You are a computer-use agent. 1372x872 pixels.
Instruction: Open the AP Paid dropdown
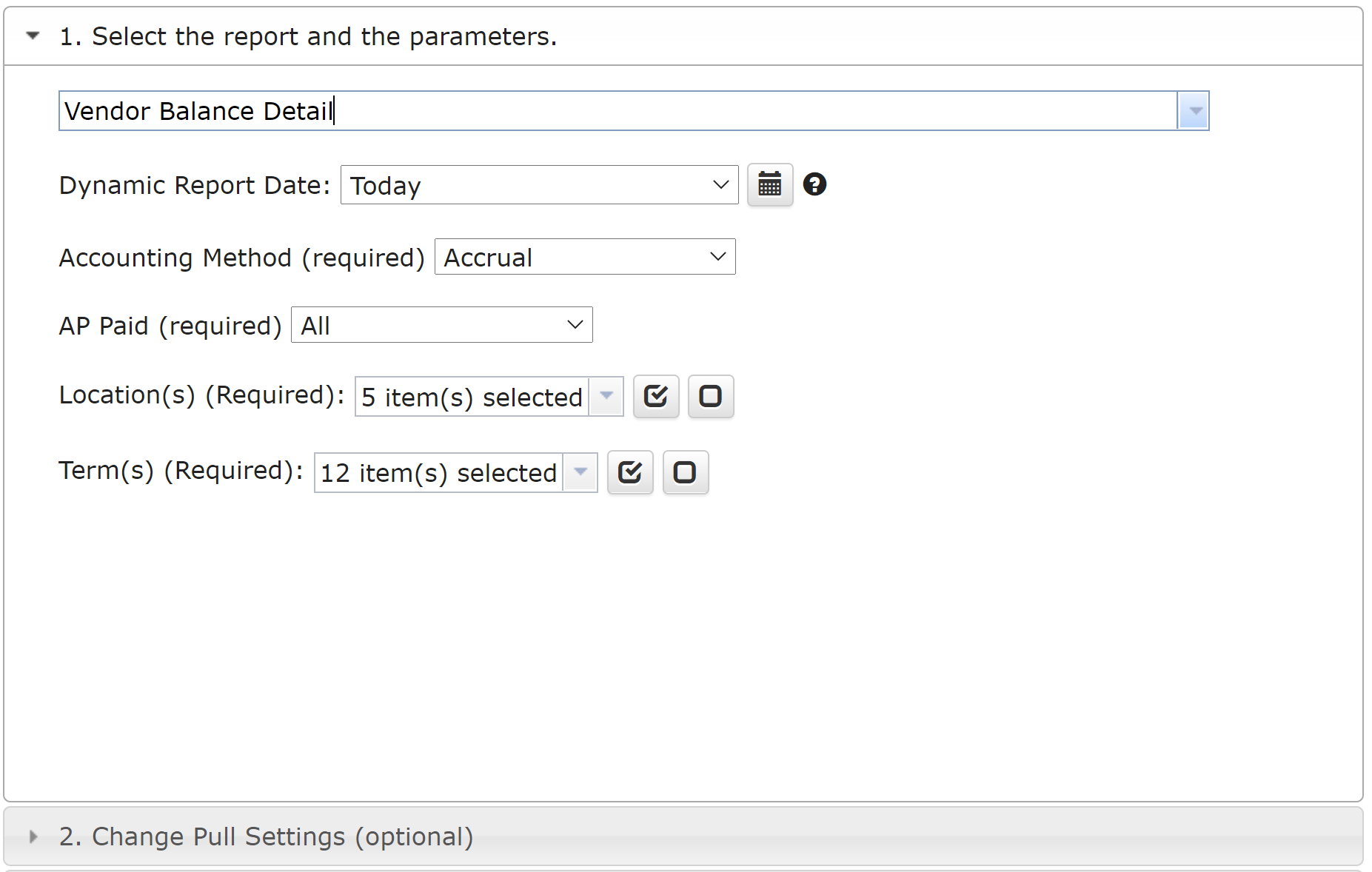coord(442,325)
